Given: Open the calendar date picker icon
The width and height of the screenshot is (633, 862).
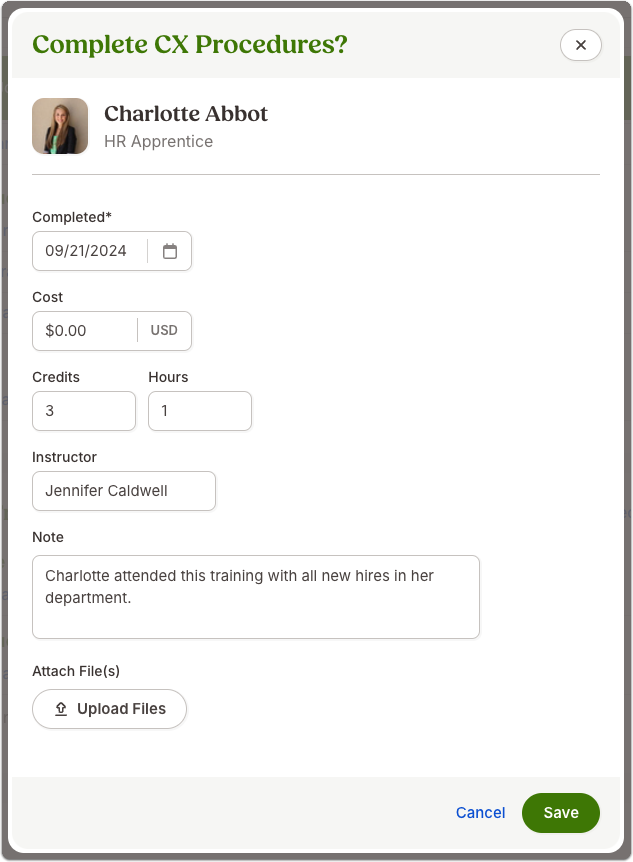Looking at the screenshot, I should [170, 251].
